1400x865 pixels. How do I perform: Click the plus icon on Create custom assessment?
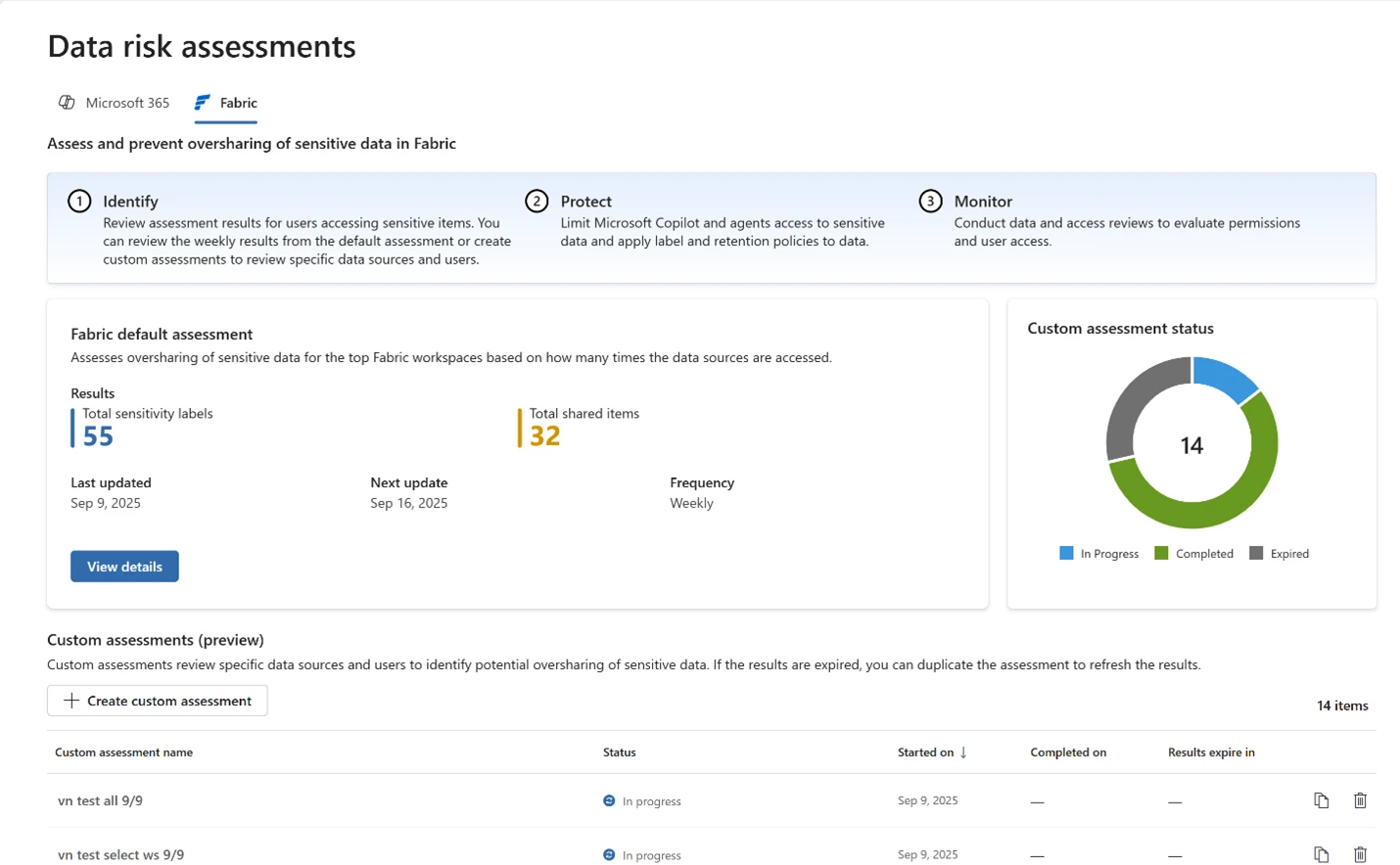coord(73,701)
